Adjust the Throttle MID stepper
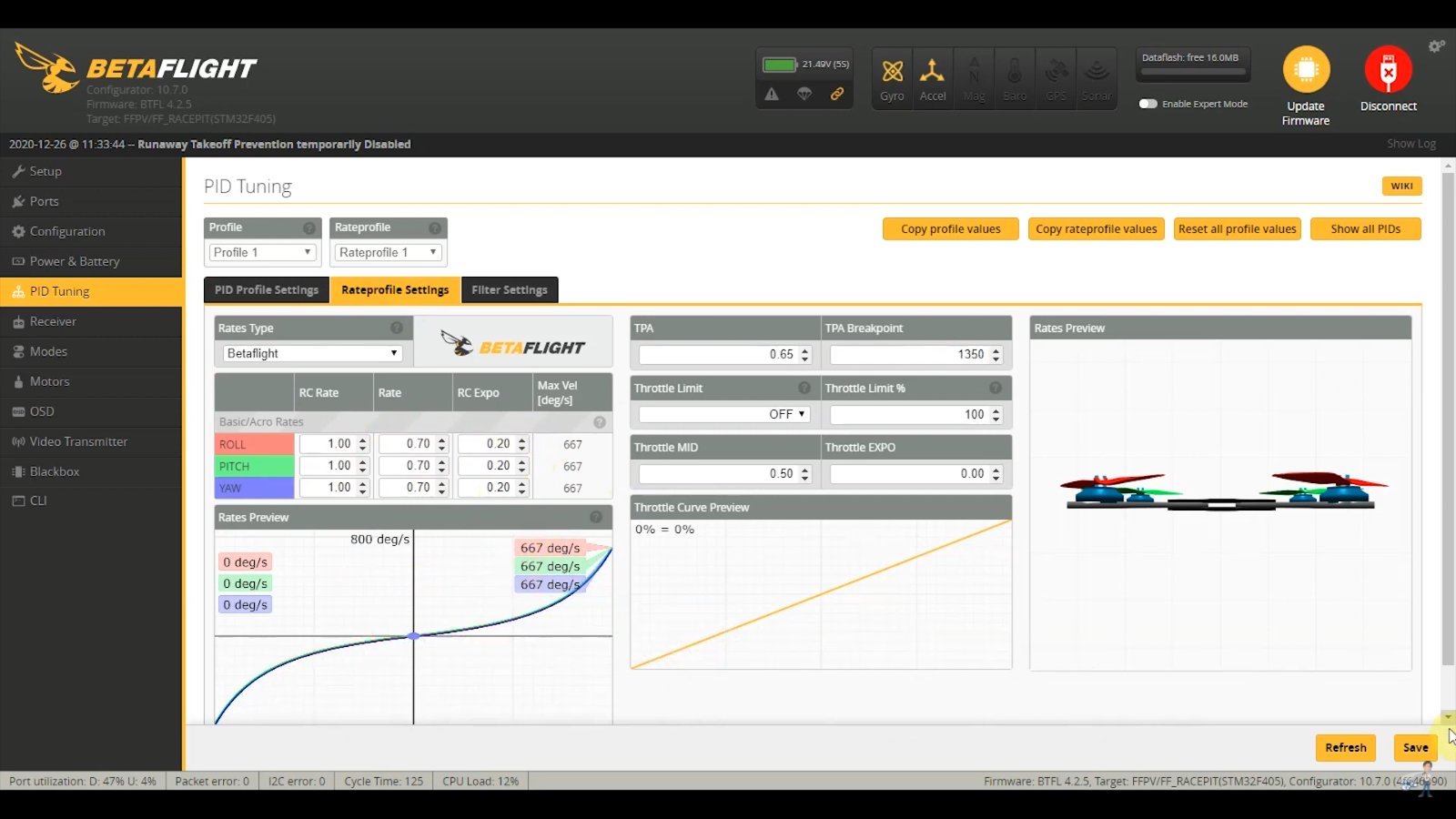The height and width of the screenshot is (819, 1456). (x=805, y=474)
